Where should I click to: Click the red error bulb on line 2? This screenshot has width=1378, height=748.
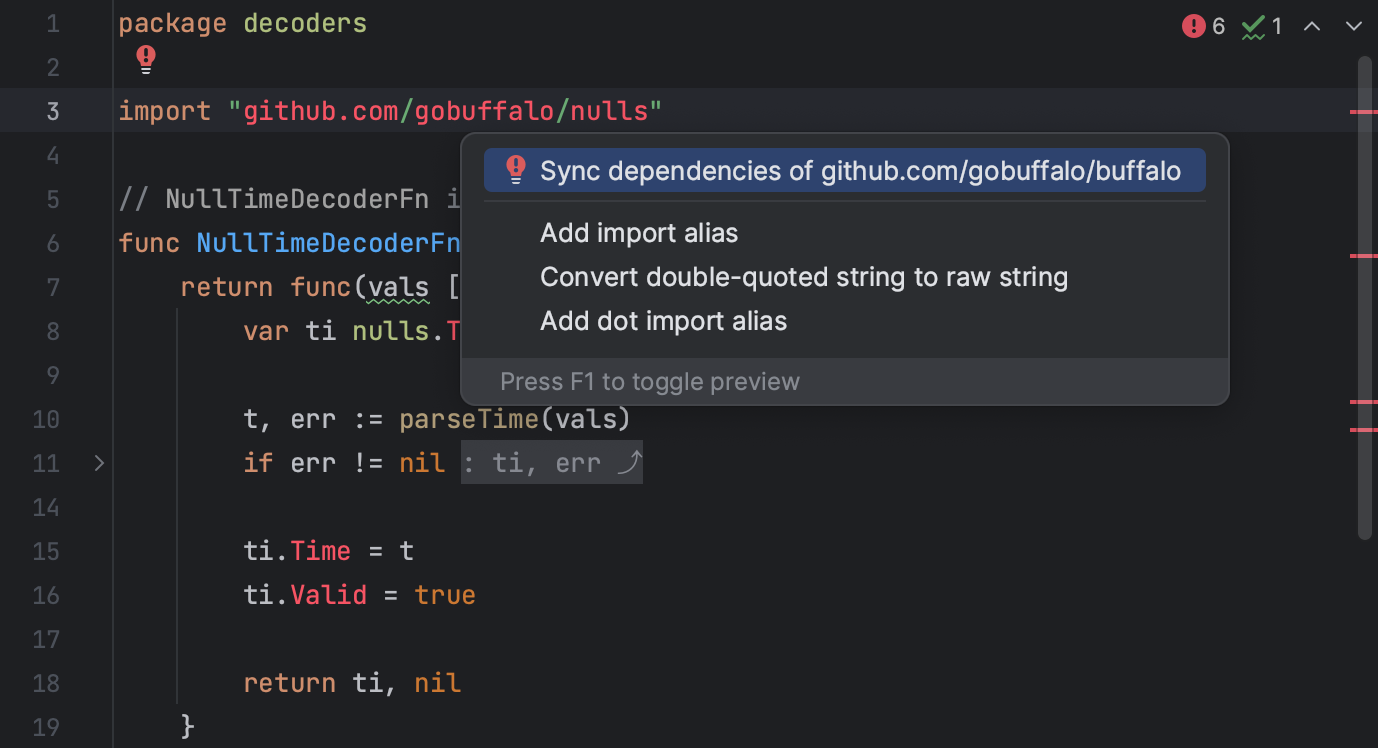pyautogui.click(x=146, y=59)
